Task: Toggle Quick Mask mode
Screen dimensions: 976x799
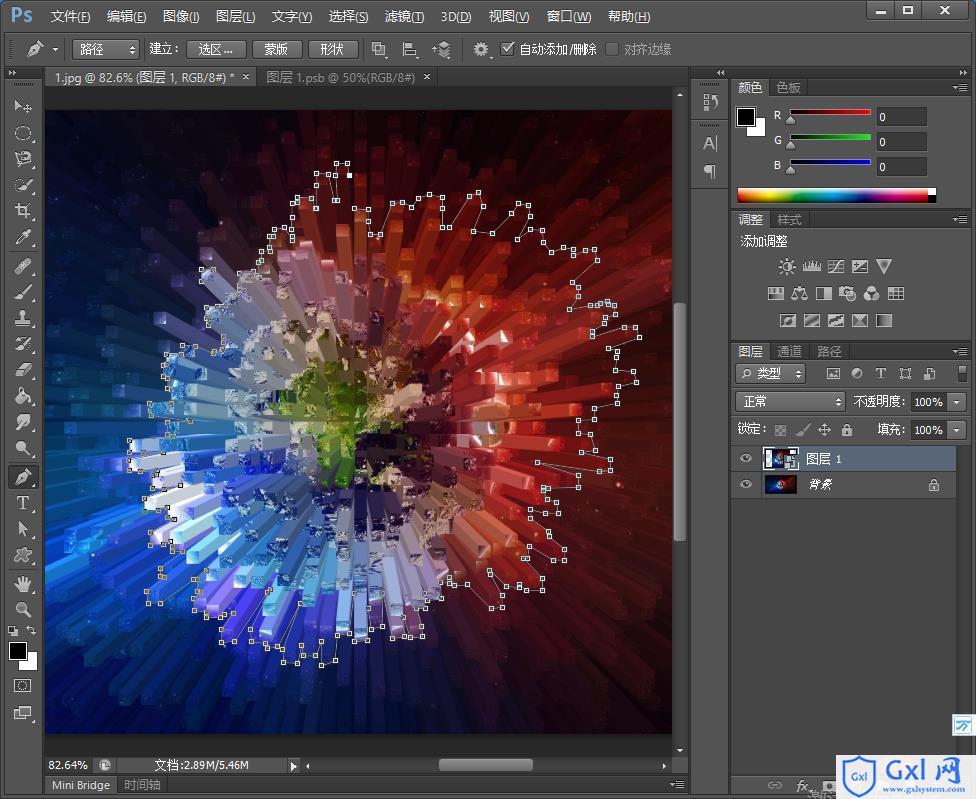Action: 22,686
